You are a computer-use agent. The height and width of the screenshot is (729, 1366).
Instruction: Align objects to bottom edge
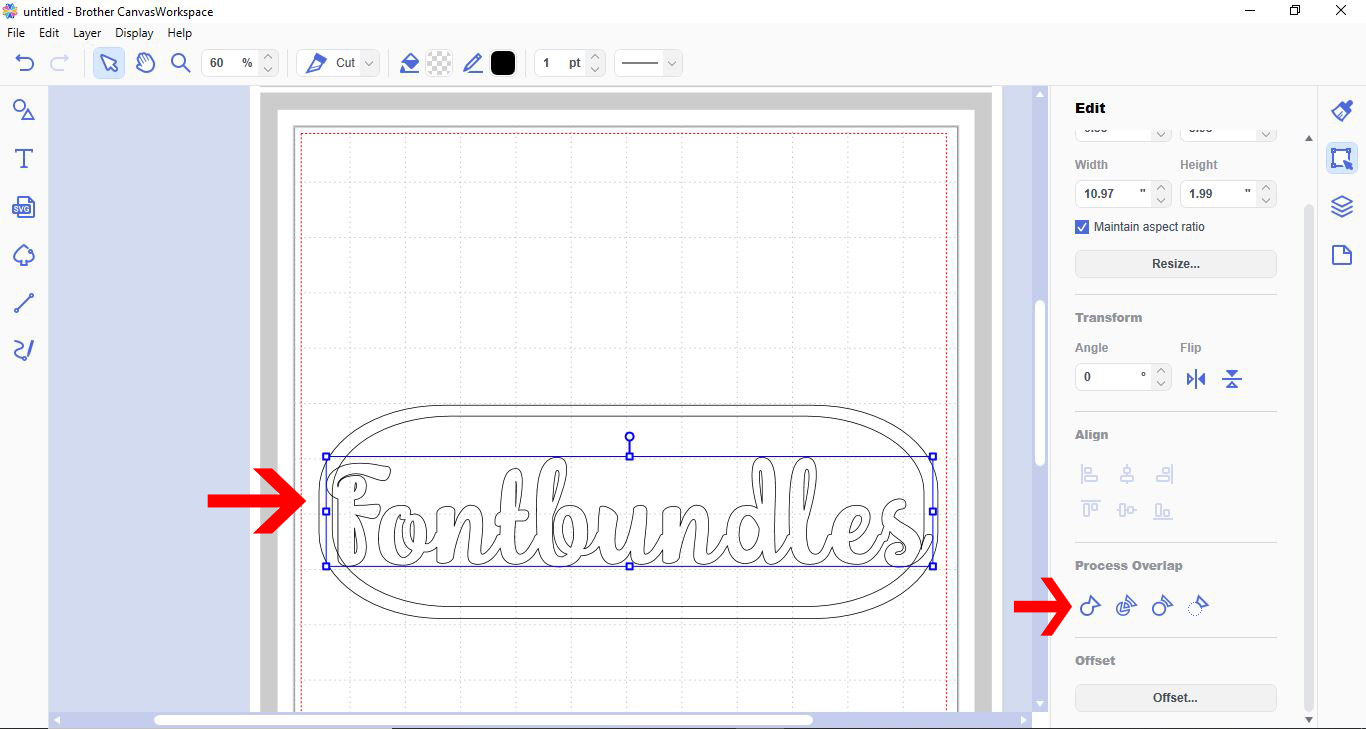point(1163,510)
